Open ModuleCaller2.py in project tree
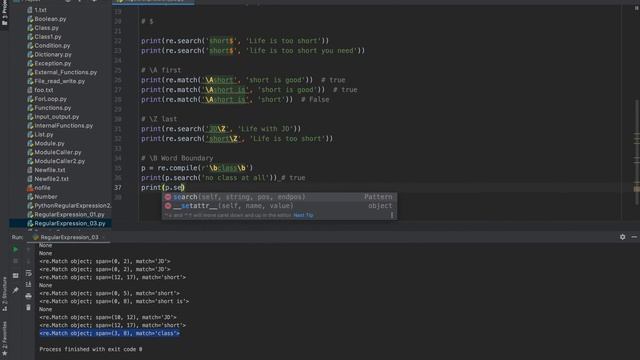The height and width of the screenshot is (360, 640). pos(60,161)
